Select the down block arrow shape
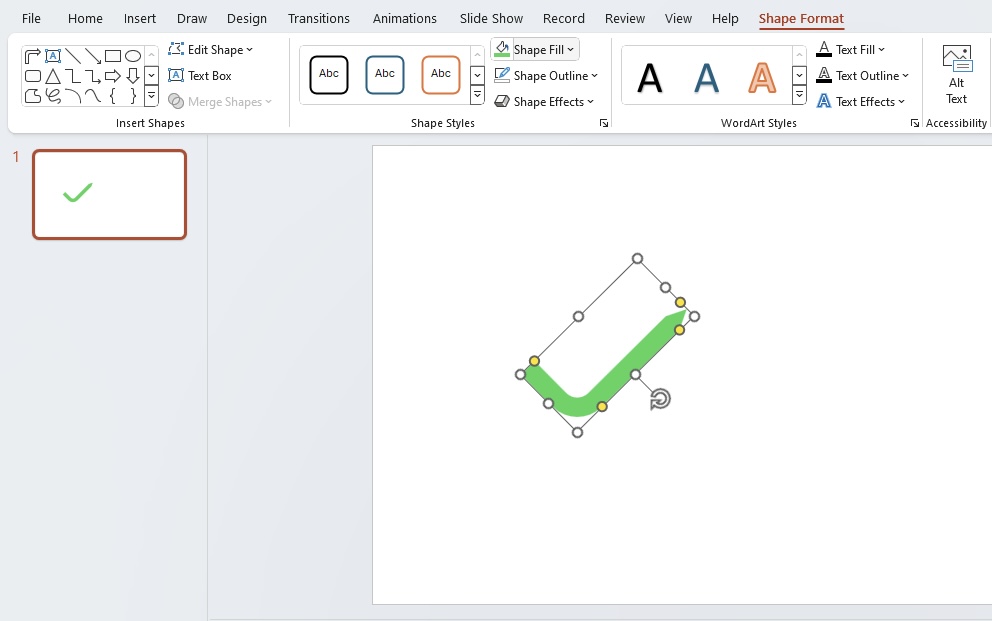Image resolution: width=992 pixels, height=621 pixels. pos(133,77)
